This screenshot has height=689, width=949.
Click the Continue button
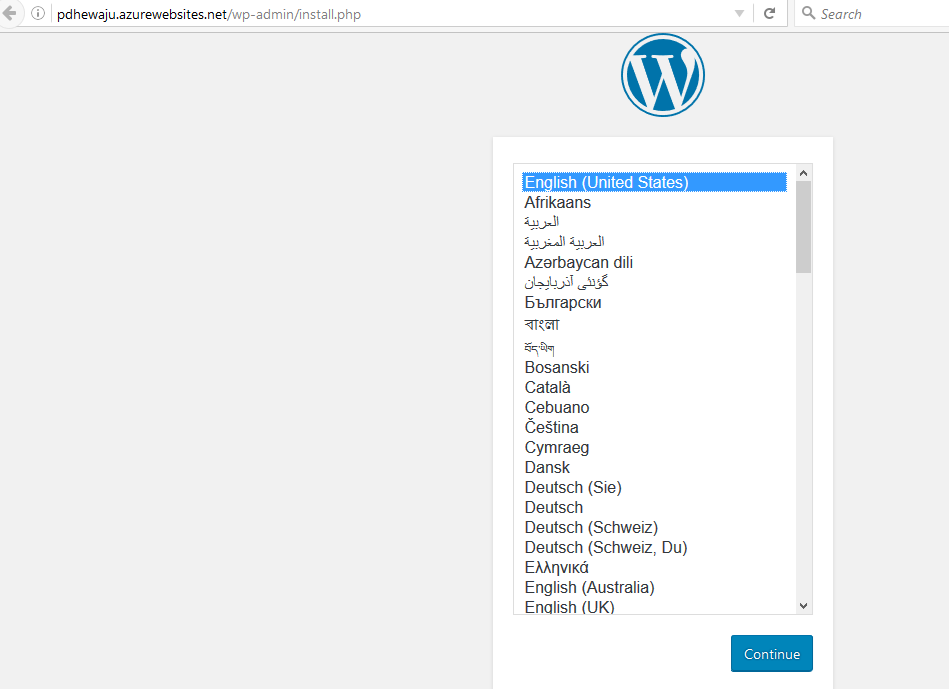(772, 653)
